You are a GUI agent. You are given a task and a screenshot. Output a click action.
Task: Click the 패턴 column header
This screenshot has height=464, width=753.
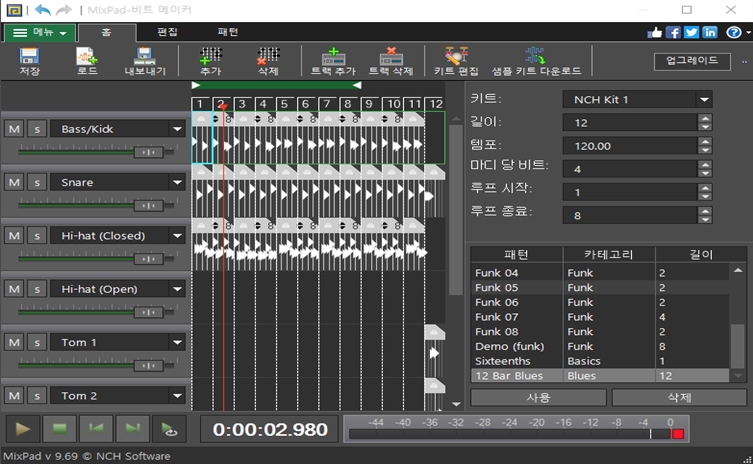[x=516, y=255]
